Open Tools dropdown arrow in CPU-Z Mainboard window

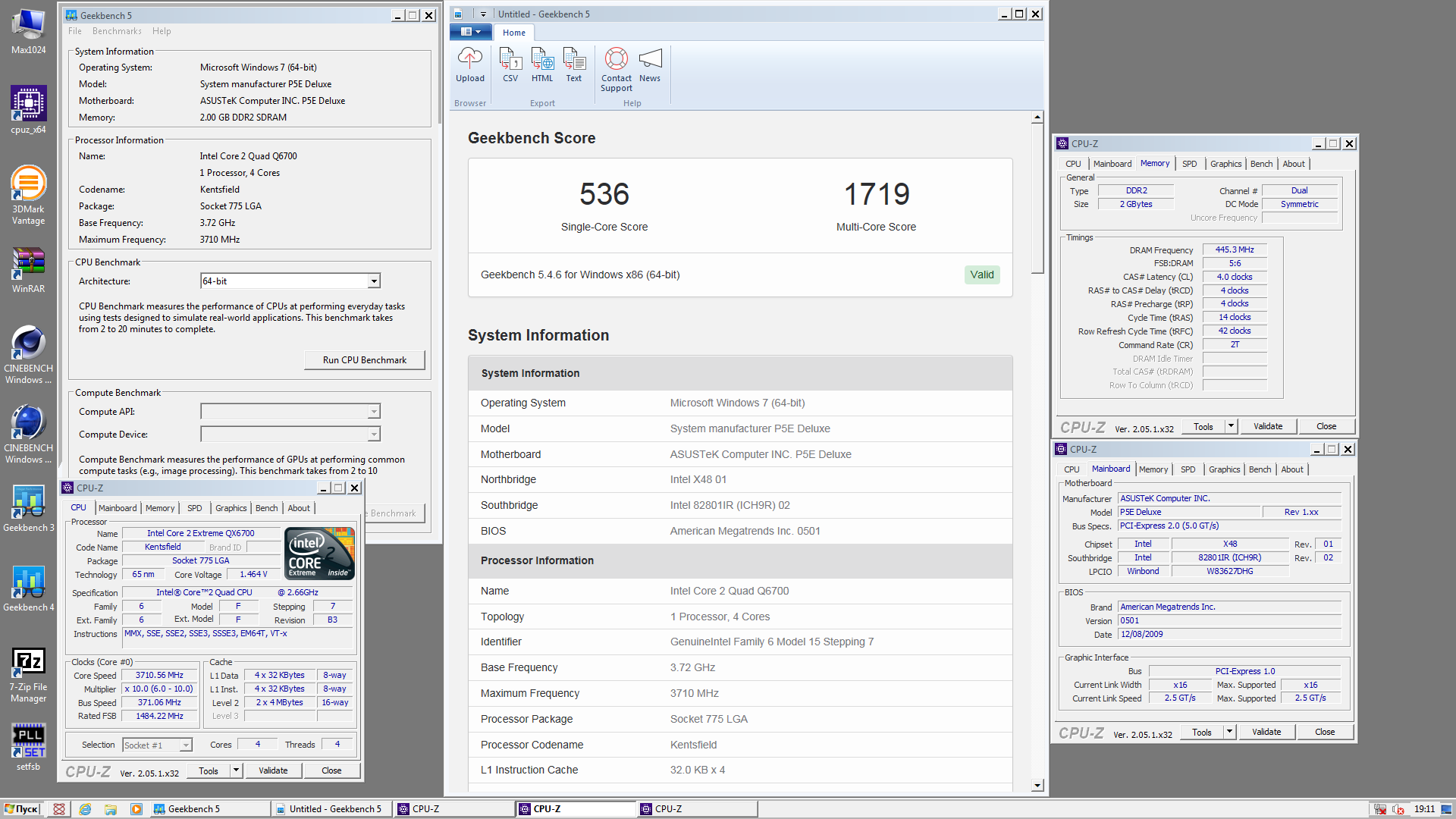point(1229,732)
